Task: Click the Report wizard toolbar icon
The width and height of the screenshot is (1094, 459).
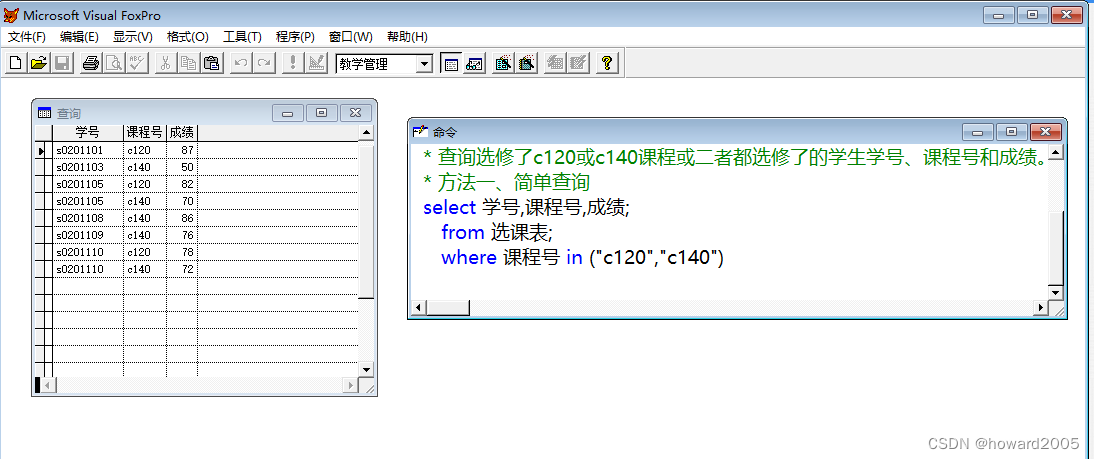Action: 527,63
